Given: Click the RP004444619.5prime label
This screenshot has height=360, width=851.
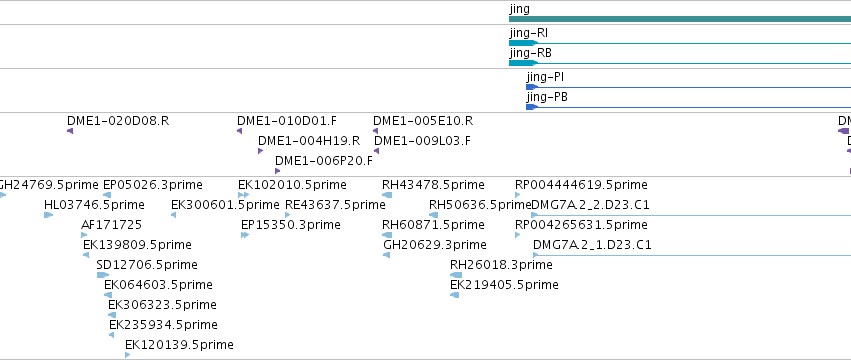Looking at the screenshot, I should pos(581,185).
